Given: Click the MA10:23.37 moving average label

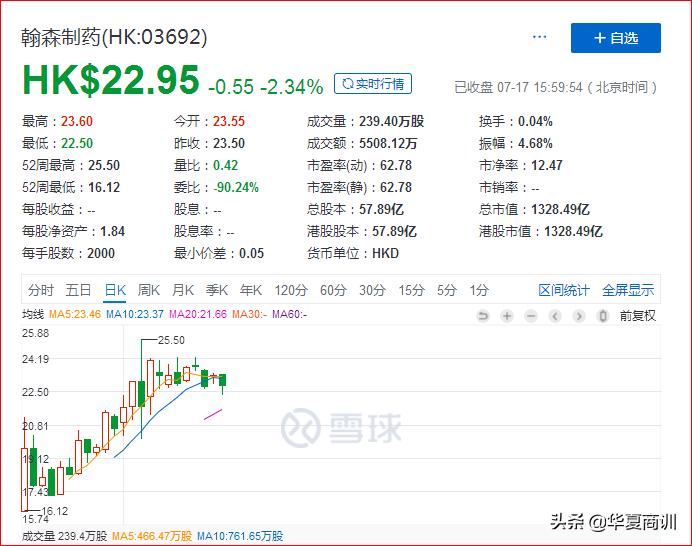Looking at the screenshot, I should click(x=135, y=314).
